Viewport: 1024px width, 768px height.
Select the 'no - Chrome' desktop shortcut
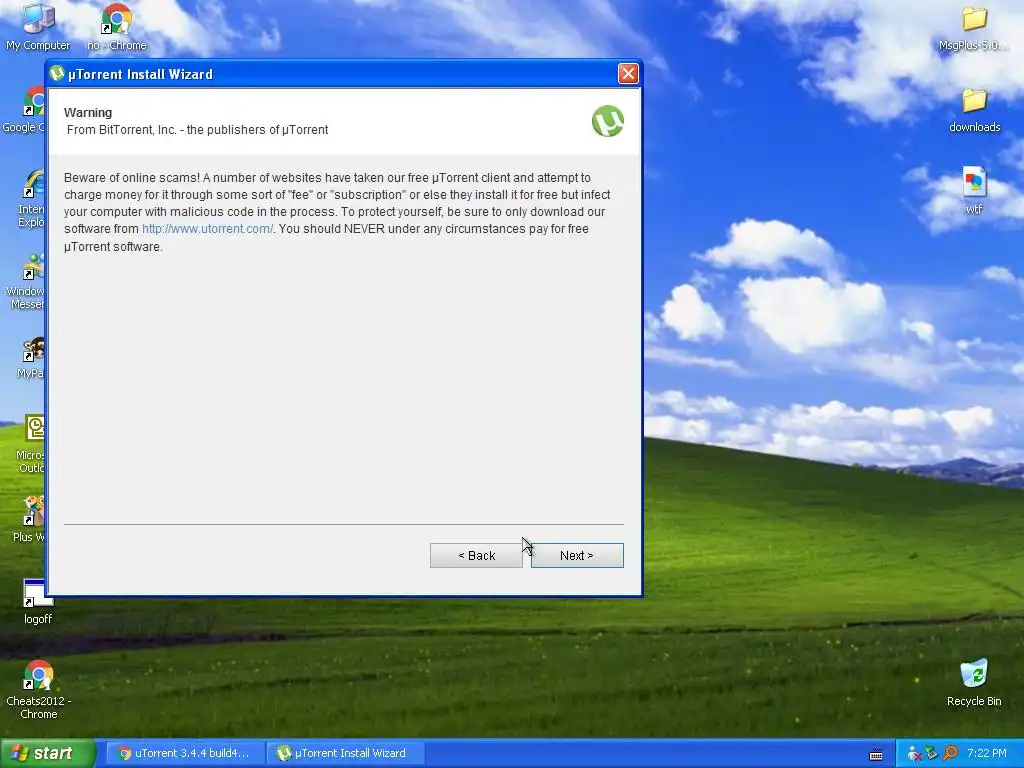tap(117, 27)
